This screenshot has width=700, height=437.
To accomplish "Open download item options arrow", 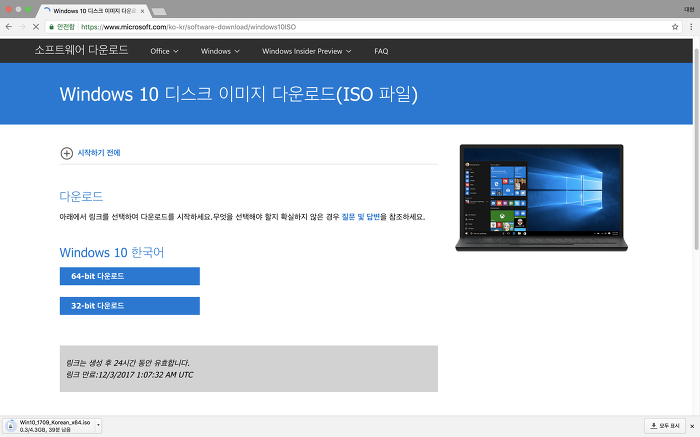I will [98, 426].
